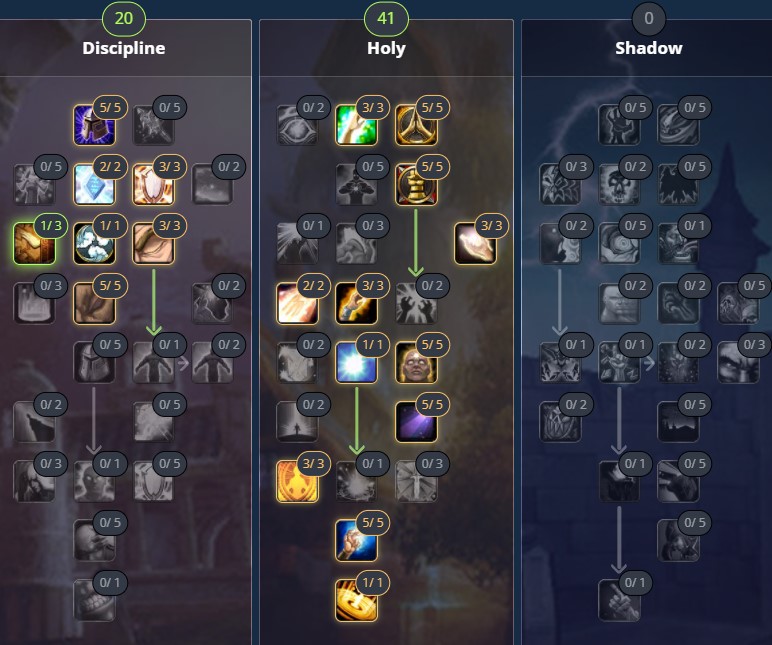772x645 pixels.
Task: Select the Spirit of Redemption talent at 1/1
Action: point(356,362)
